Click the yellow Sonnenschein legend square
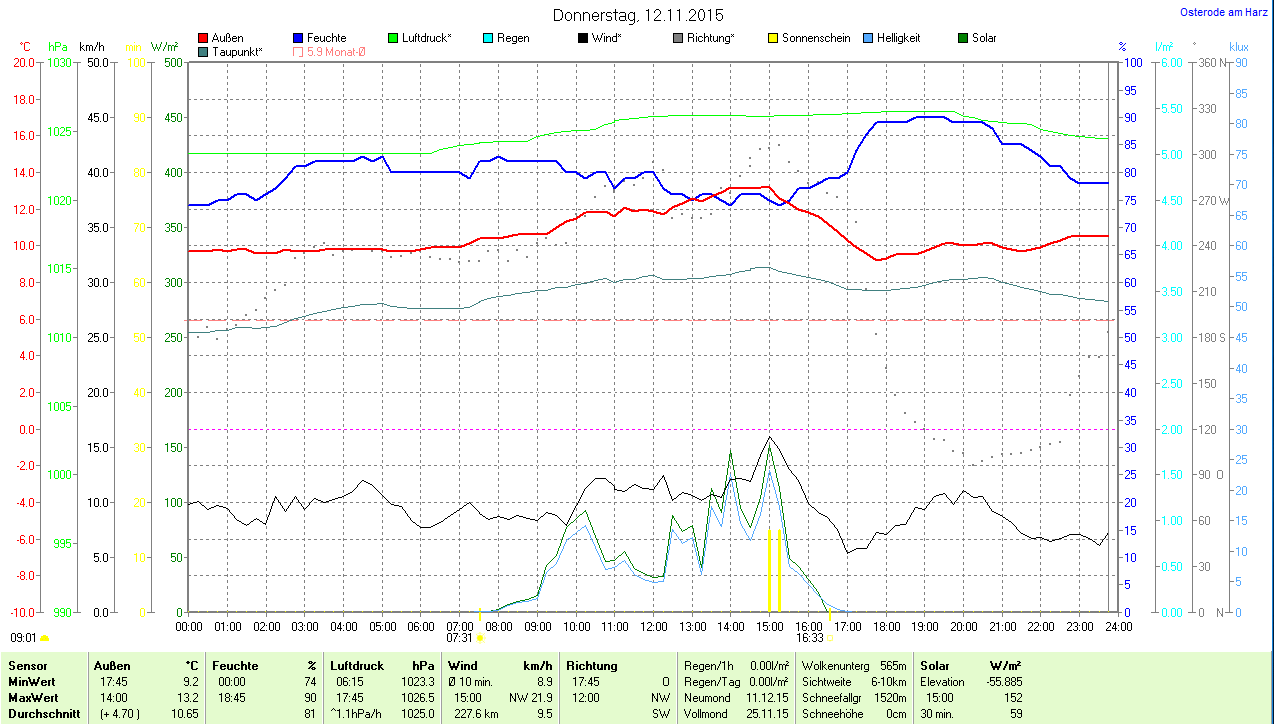 773,38
